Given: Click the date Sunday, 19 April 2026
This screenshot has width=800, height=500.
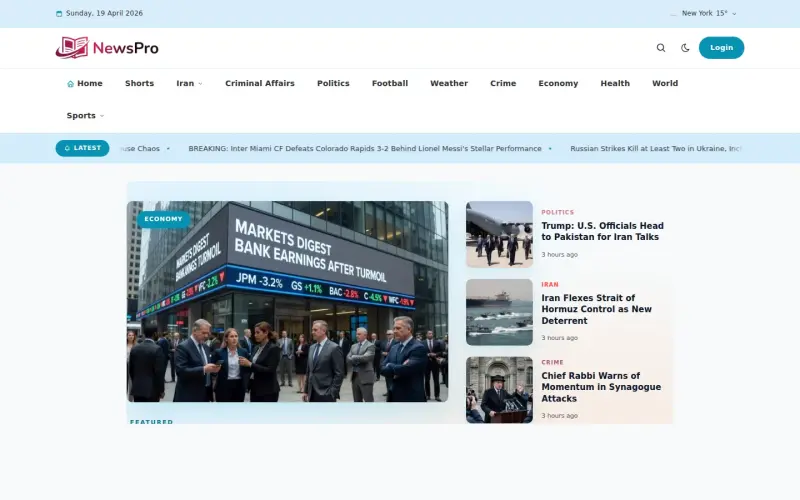Looking at the screenshot, I should (x=104, y=13).
